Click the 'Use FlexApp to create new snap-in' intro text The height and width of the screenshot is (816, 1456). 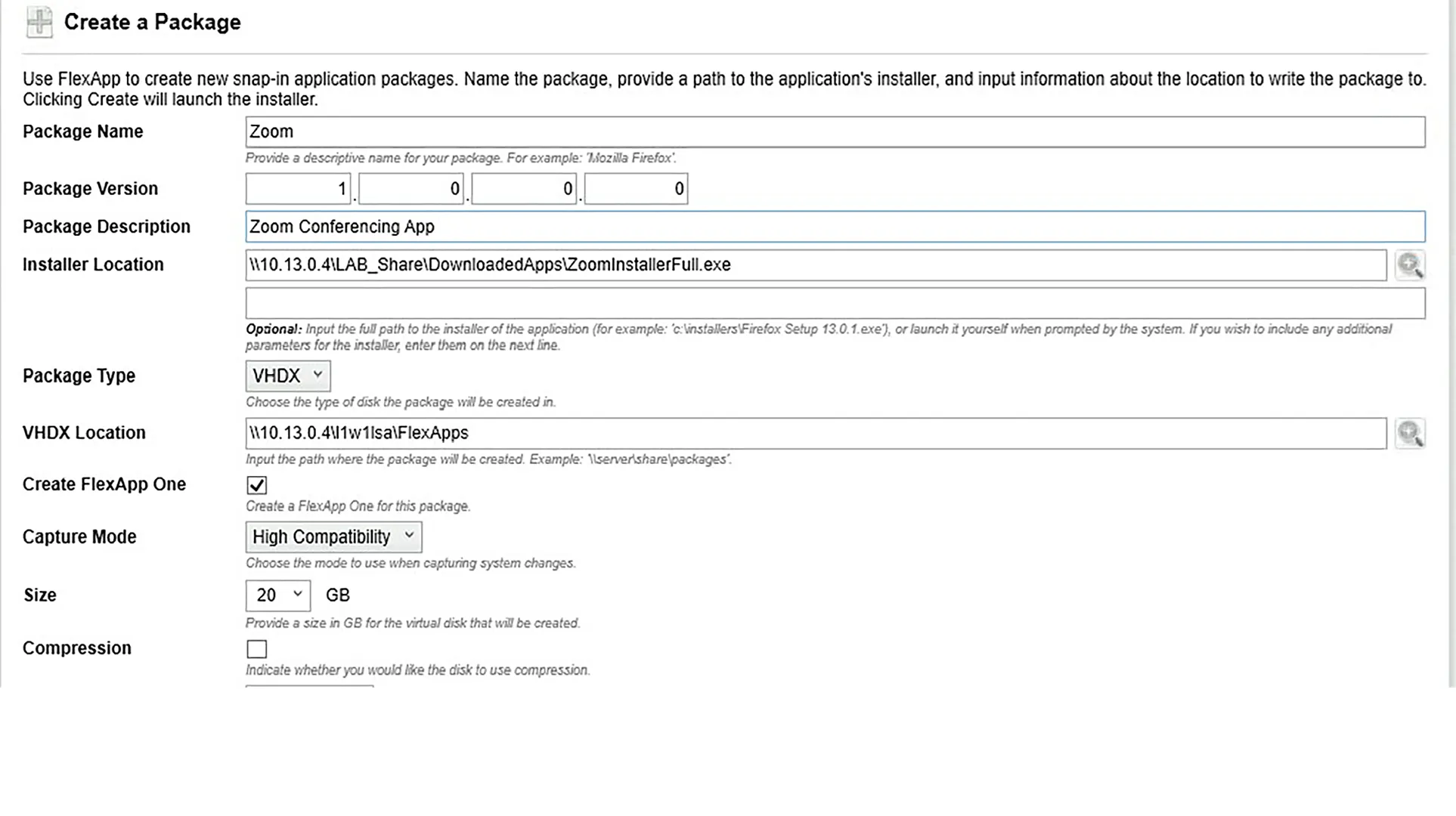coord(724,89)
